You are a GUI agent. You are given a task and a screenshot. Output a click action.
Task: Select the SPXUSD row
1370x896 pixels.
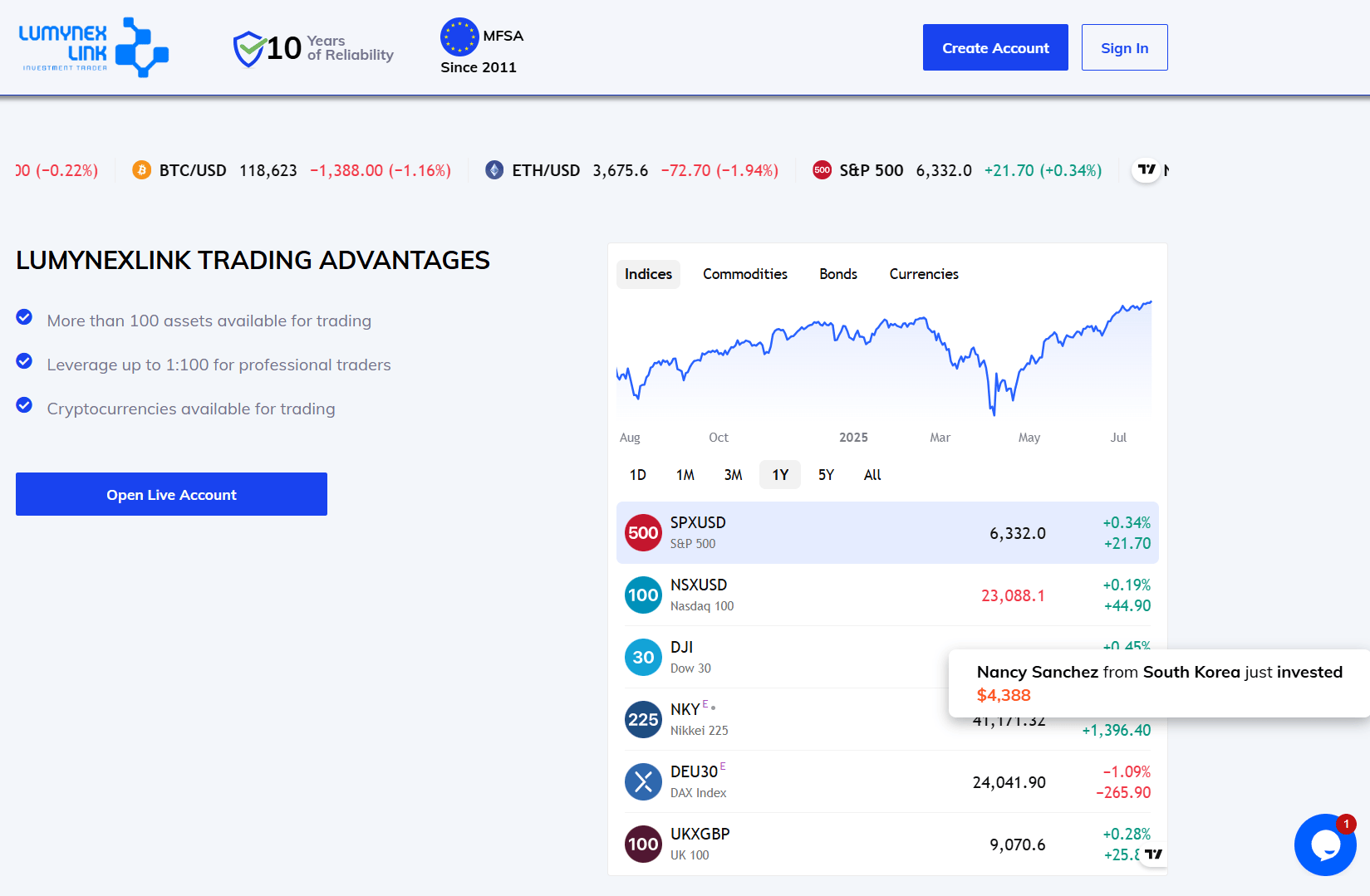(887, 533)
